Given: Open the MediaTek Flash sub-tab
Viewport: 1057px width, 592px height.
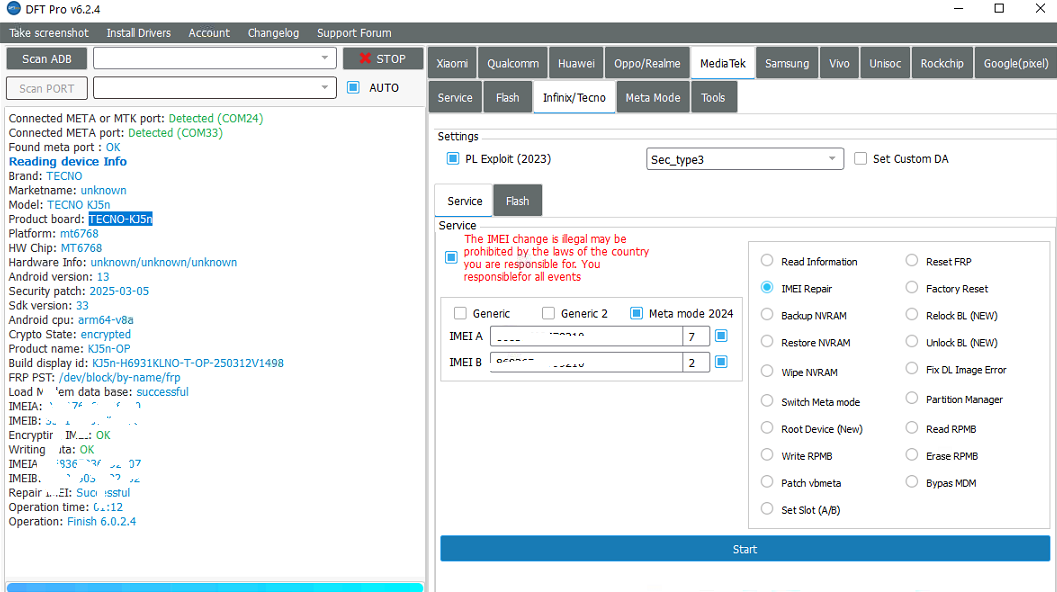Looking at the screenshot, I should (x=508, y=98).
